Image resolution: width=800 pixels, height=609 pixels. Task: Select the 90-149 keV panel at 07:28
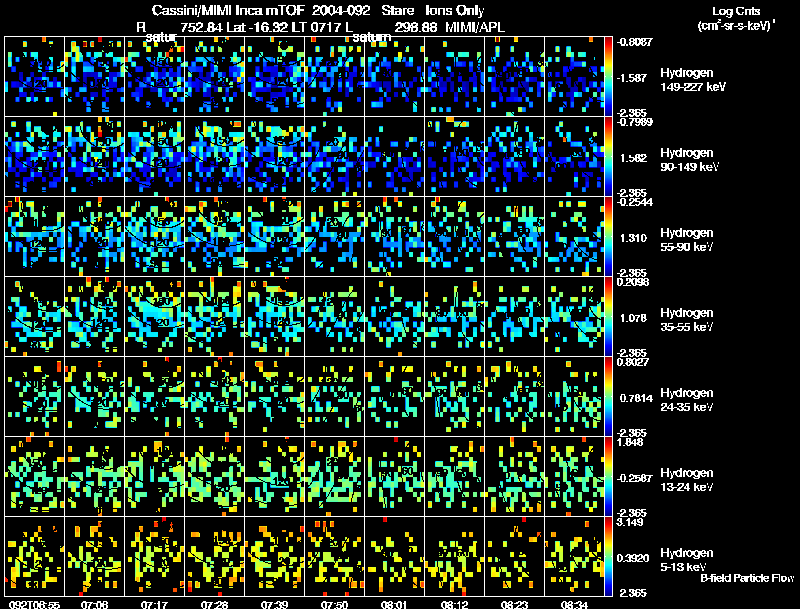coord(214,157)
